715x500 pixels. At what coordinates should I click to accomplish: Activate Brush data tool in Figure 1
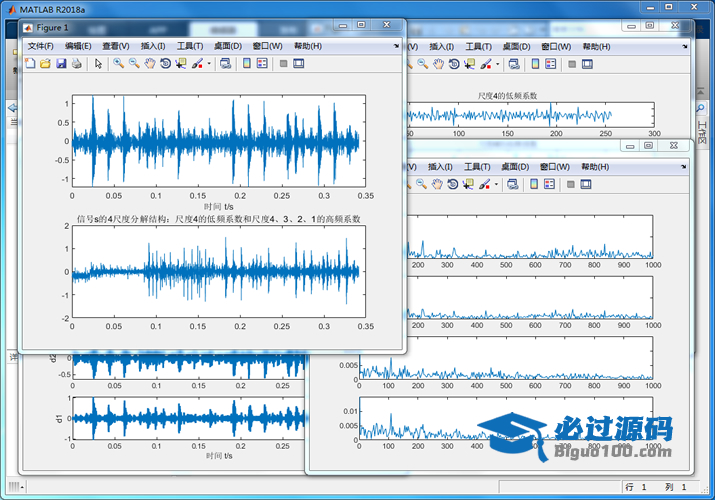(x=197, y=64)
